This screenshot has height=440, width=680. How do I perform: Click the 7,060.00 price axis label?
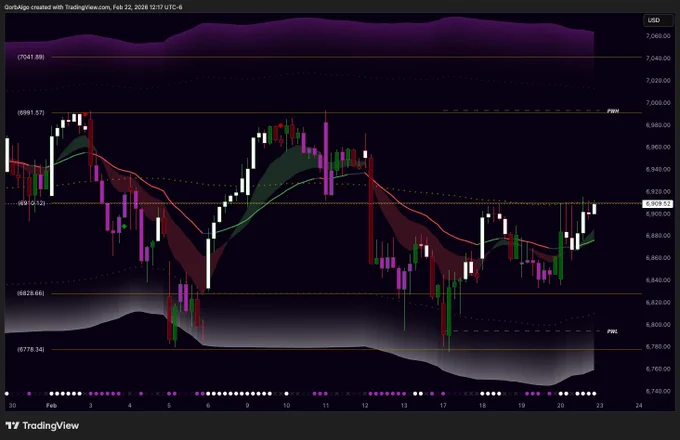(658, 36)
